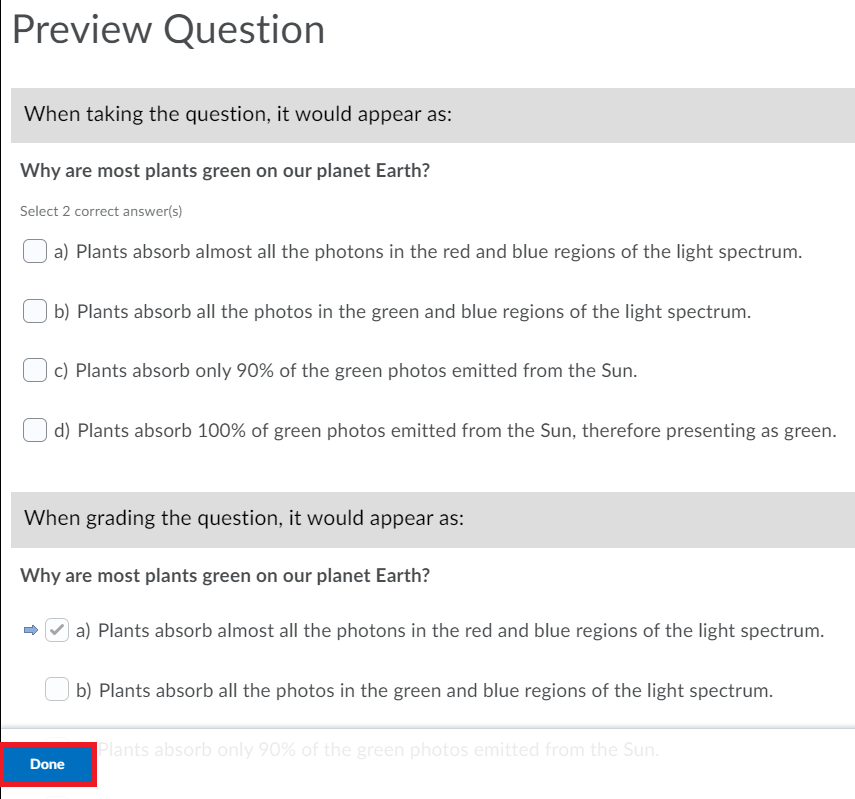This screenshot has width=855, height=799.
Task: Check answer c about 90% green photos
Action: pos(34,370)
